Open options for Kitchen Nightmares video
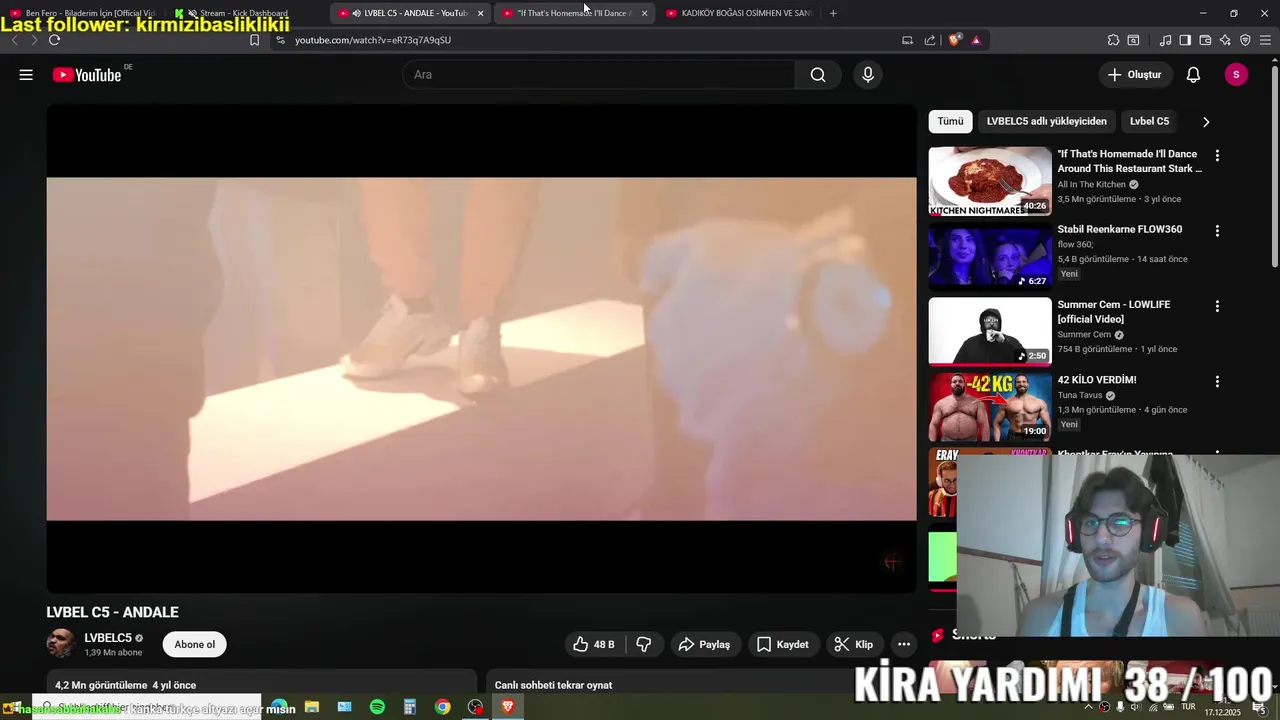The height and width of the screenshot is (720, 1280). pos(1217,156)
